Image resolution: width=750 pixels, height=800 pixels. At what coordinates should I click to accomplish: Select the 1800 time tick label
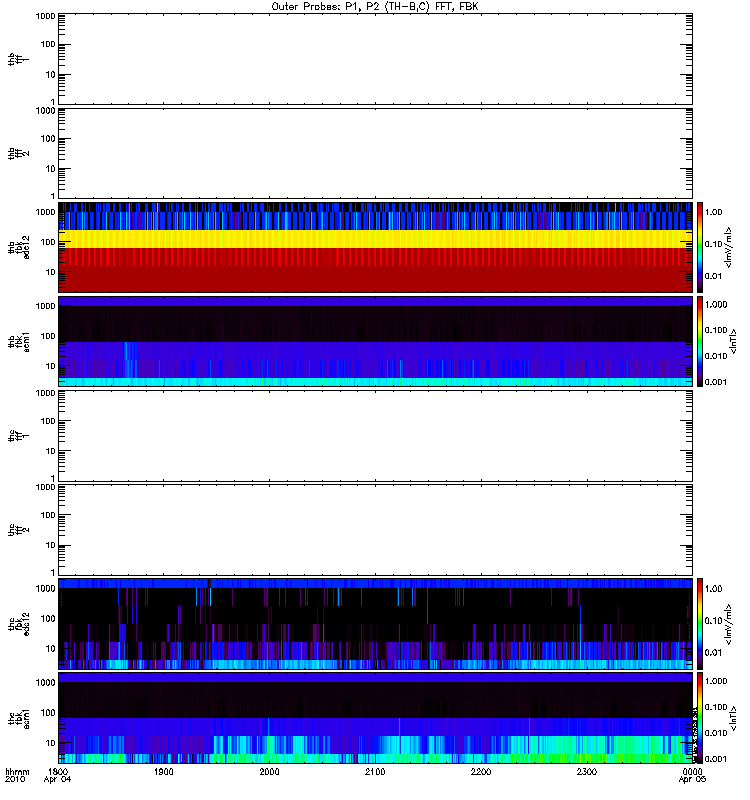[x=58, y=771]
